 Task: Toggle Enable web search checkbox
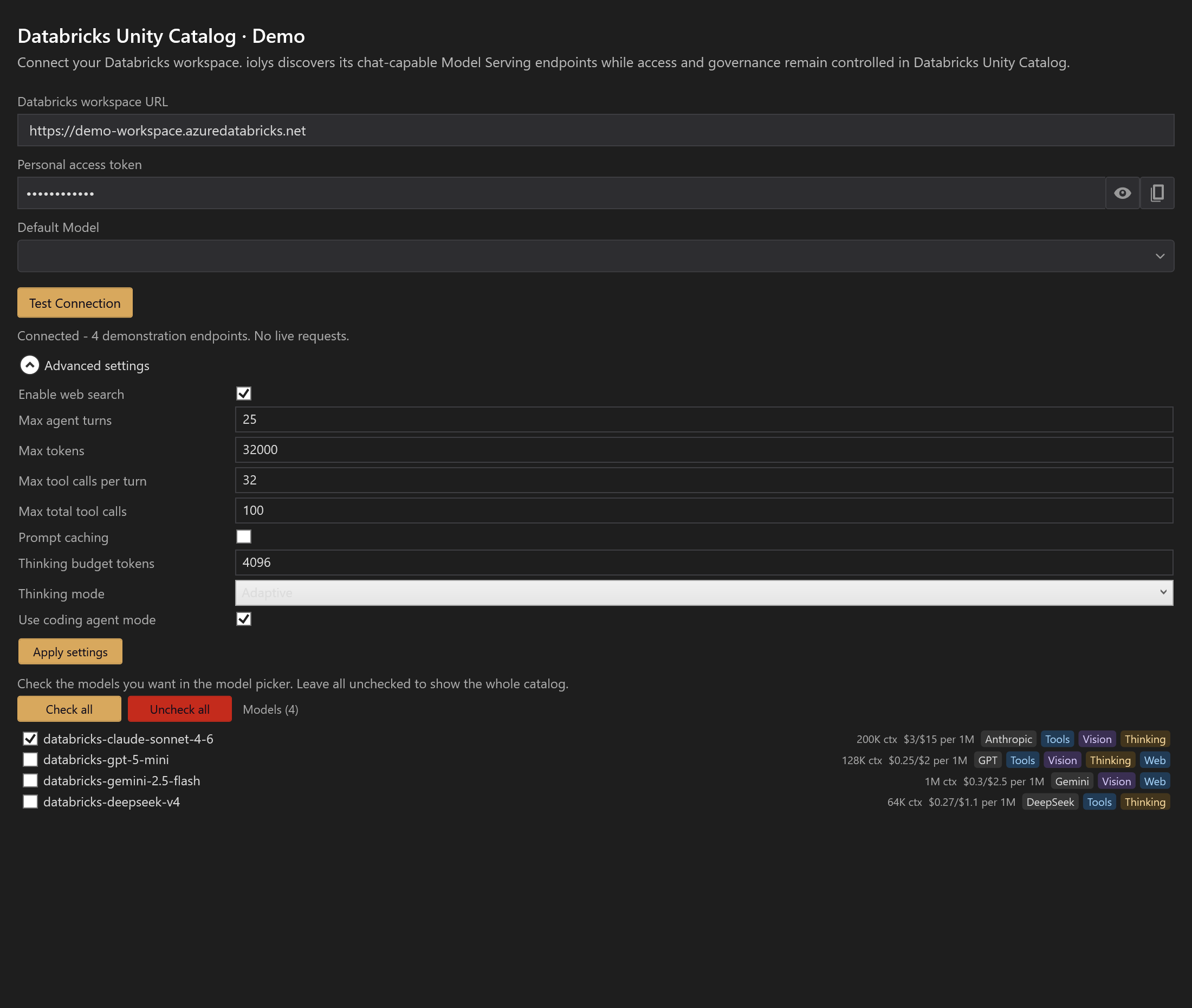[x=244, y=393]
